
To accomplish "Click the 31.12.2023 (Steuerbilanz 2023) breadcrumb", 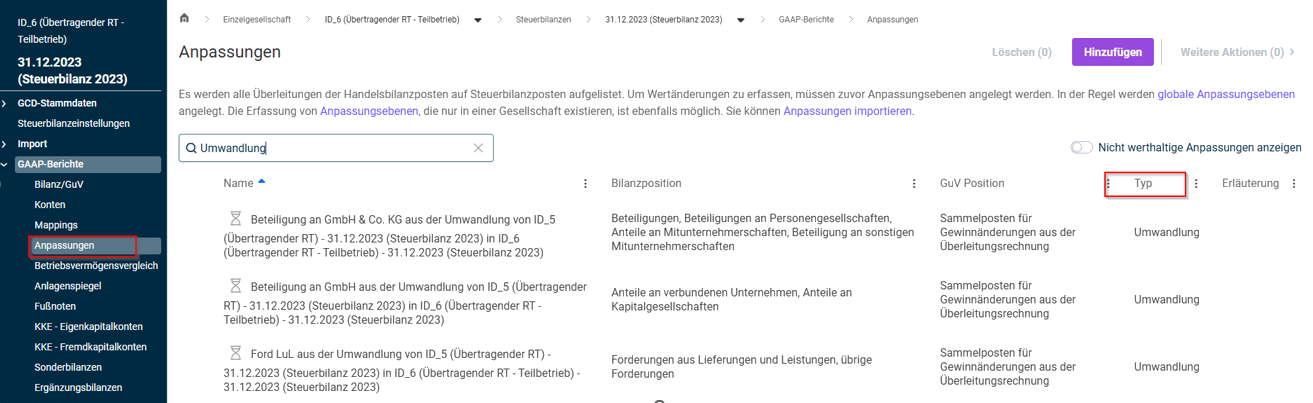I will [x=664, y=20].
